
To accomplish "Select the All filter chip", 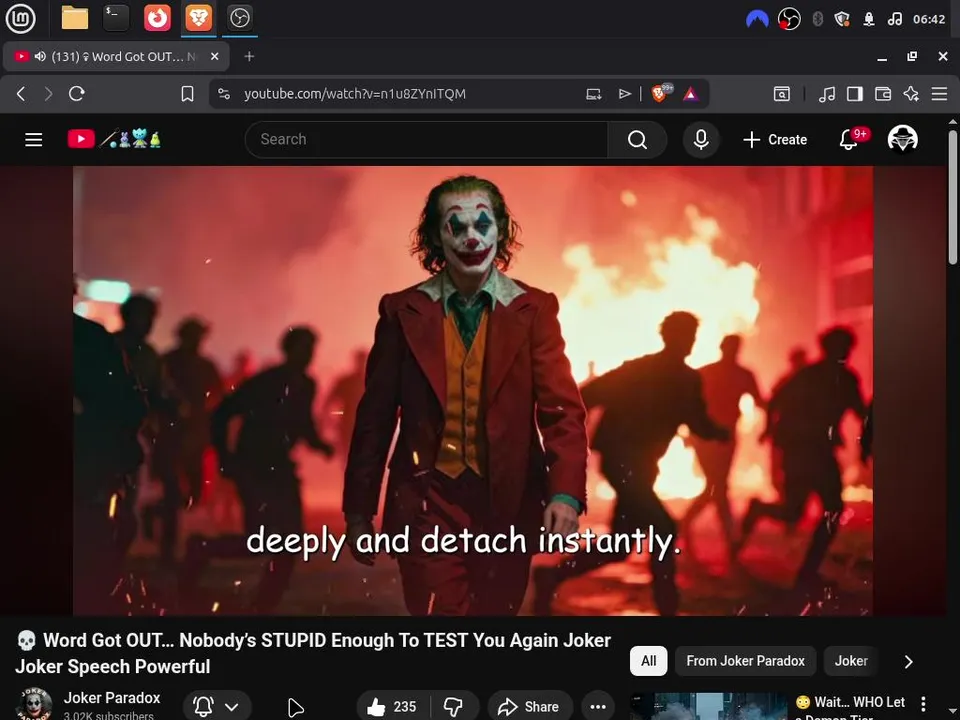I will [x=648, y=661].
